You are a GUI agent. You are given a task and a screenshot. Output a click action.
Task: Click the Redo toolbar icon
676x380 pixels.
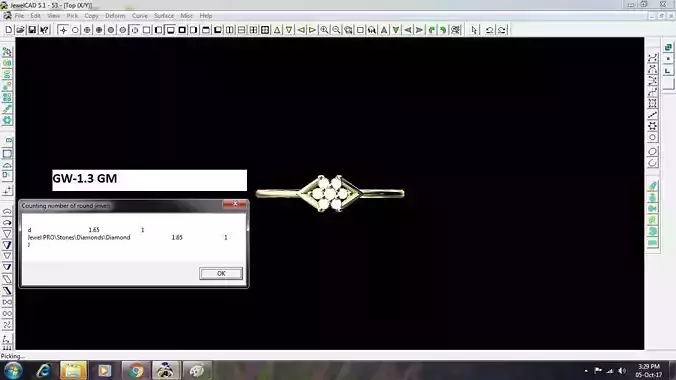[x=501, y=30]
